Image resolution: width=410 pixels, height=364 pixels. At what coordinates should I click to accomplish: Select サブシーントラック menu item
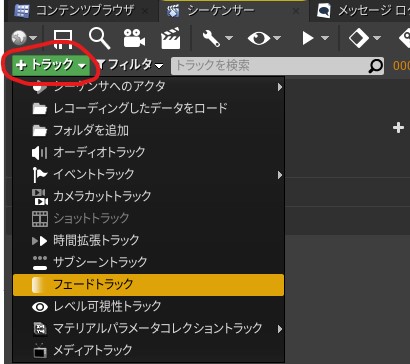148,262
